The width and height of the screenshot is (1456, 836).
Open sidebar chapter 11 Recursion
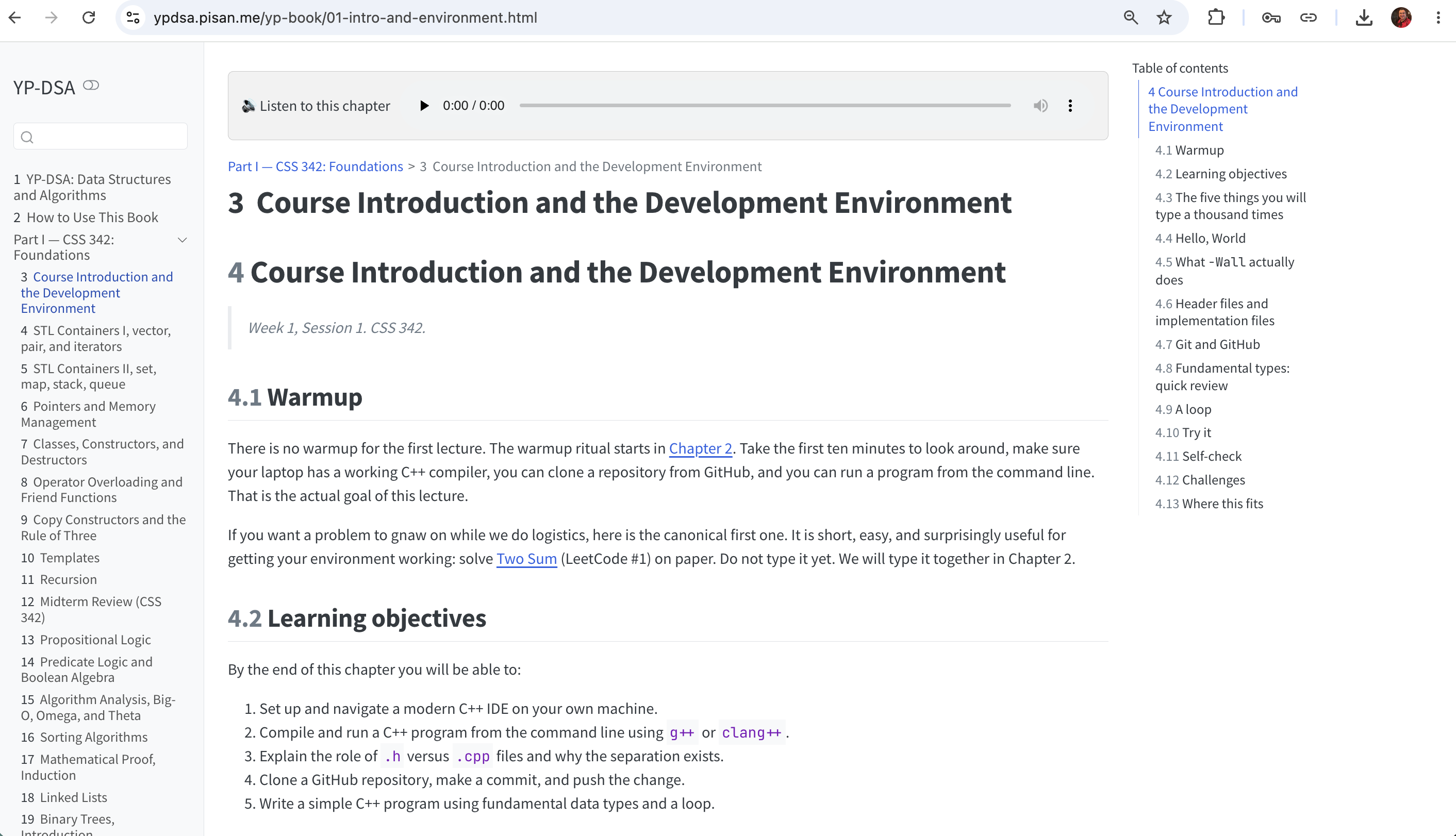point(59,579)
